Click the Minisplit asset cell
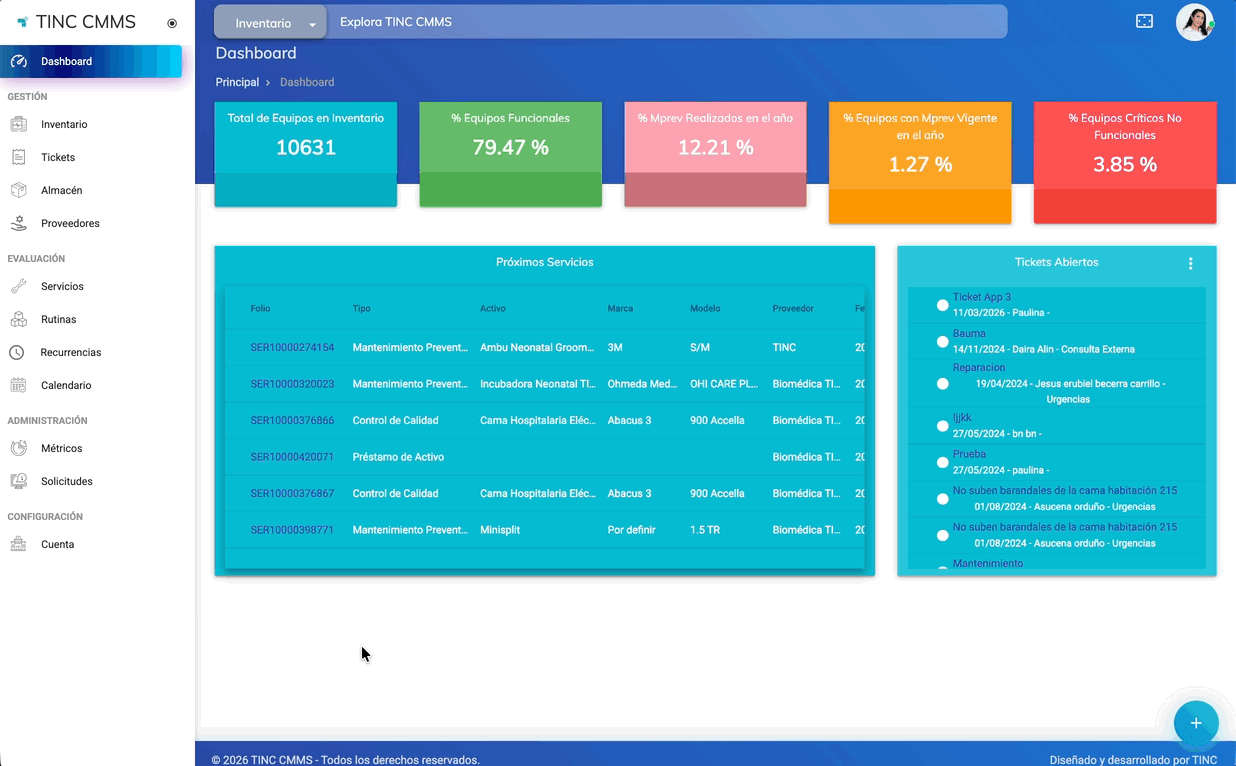The image size is (1236, 766). coord(501,530)
